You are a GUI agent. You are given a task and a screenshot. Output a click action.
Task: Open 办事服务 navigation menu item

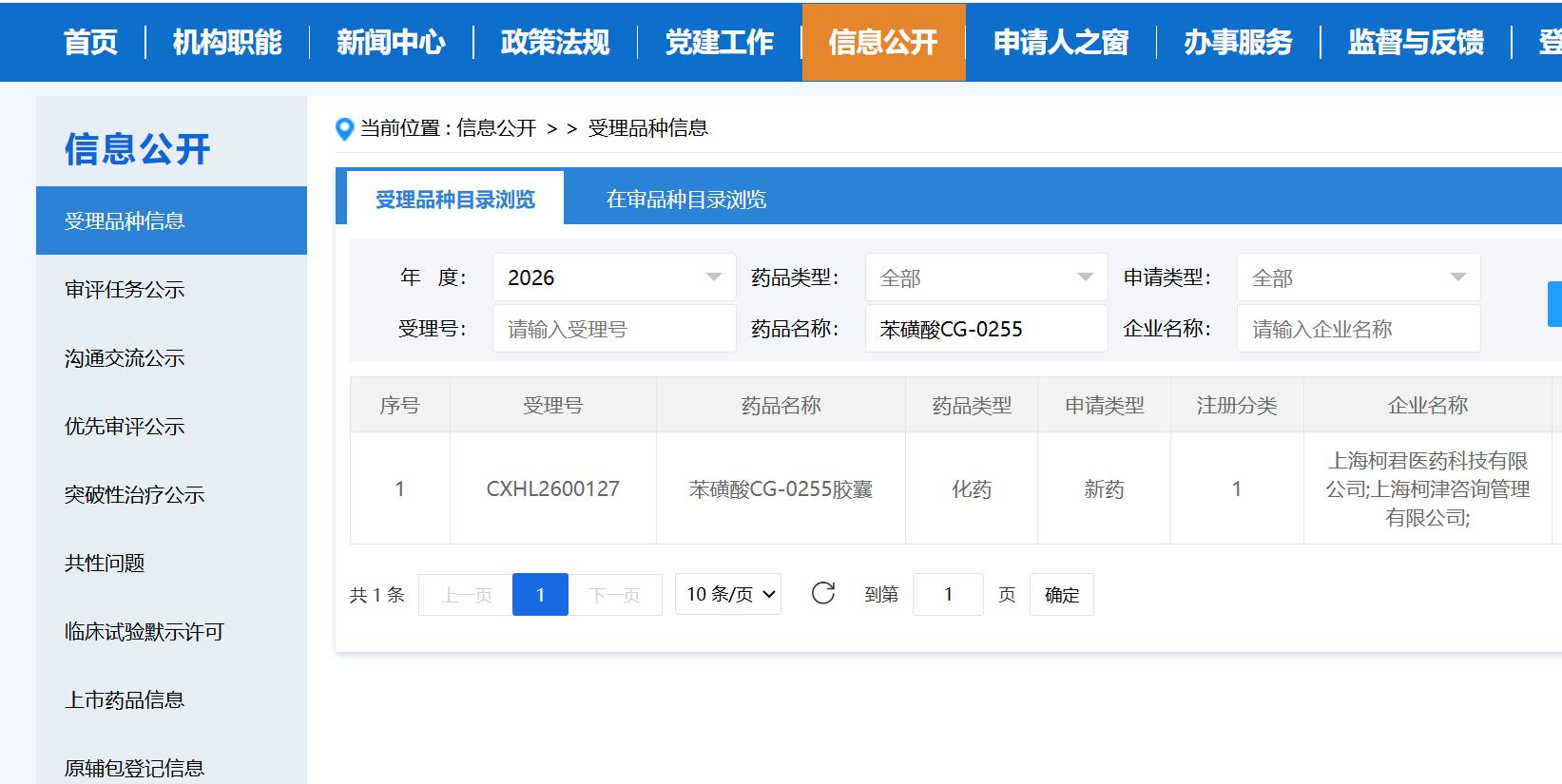(1238, 43)
